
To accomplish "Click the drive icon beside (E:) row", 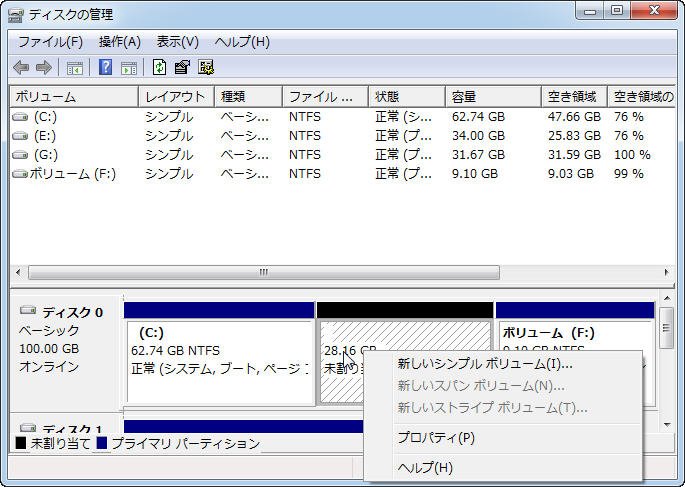I will tap(20, 136).
